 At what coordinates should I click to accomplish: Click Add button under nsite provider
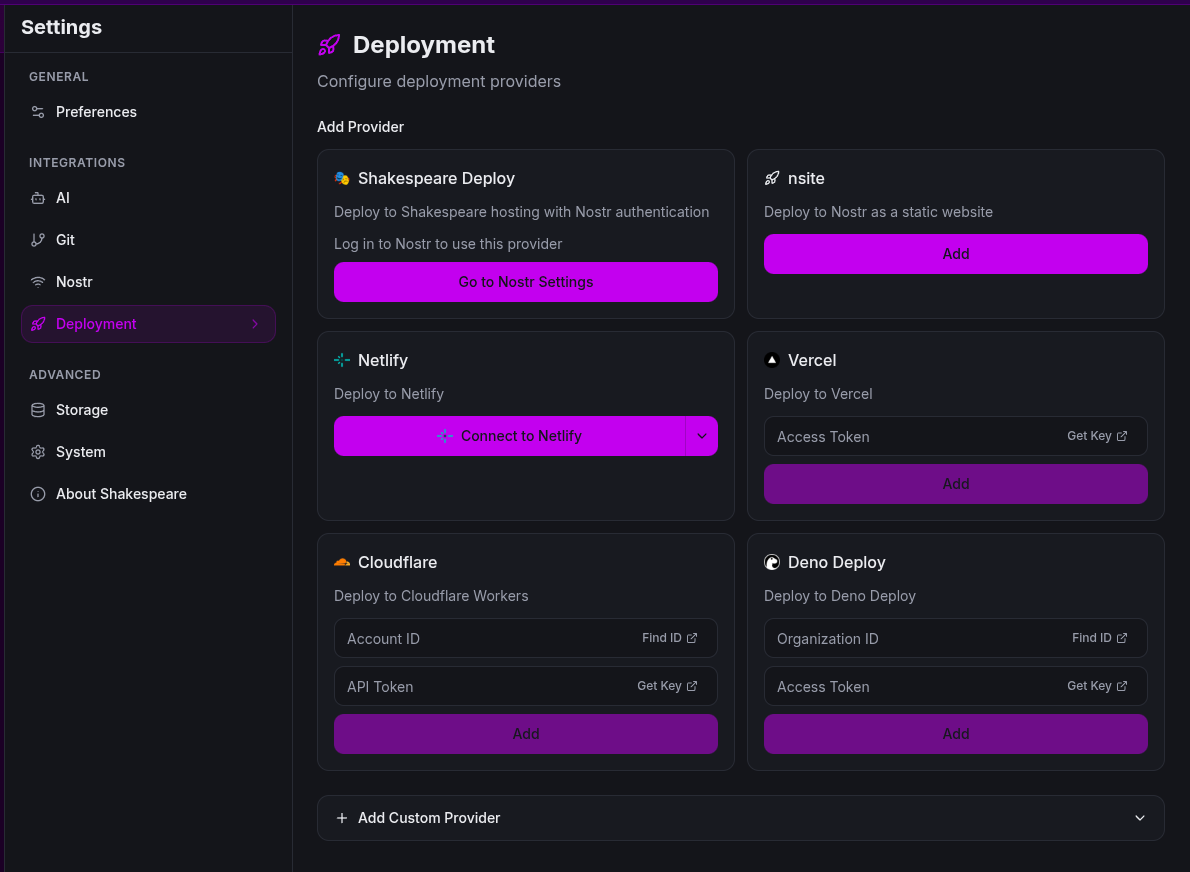coord(955,254)
